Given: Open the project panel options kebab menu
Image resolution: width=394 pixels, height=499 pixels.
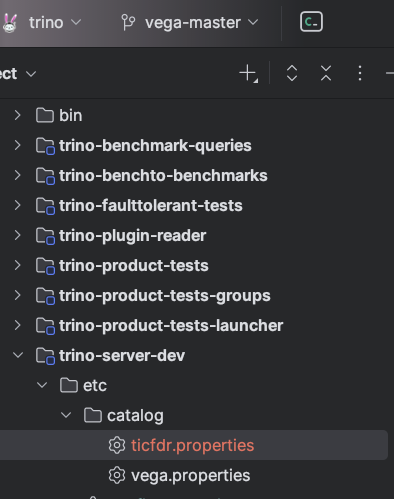Looking at the screenshot, I should (360, 73).
